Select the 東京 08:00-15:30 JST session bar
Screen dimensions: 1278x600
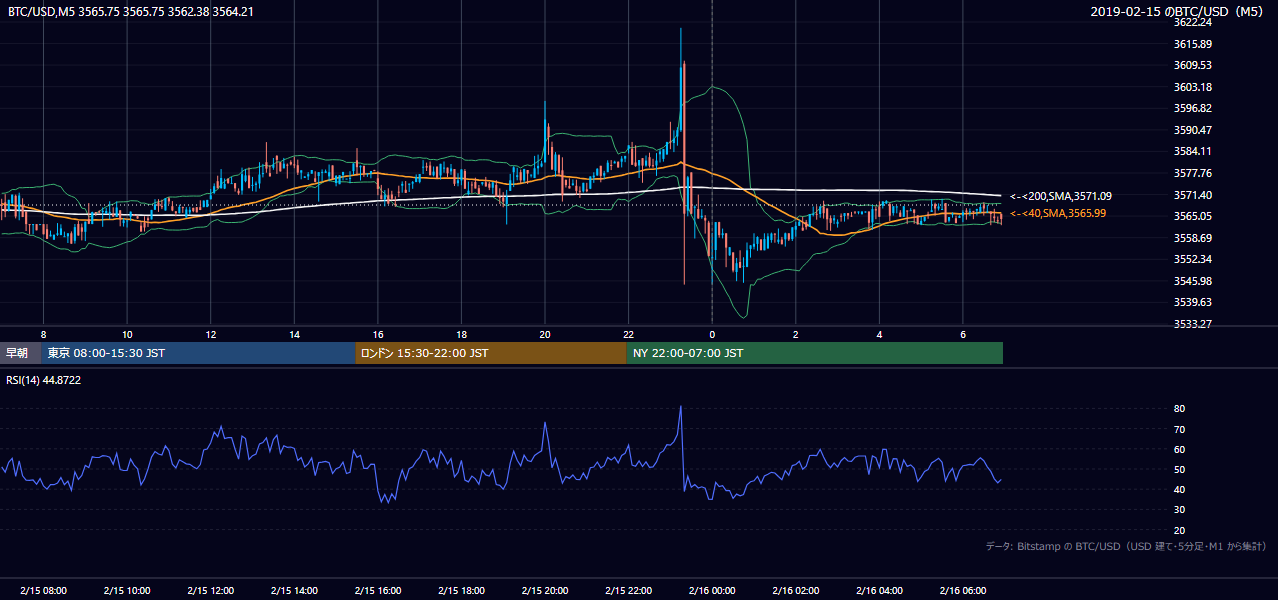[x=198, y=353]
